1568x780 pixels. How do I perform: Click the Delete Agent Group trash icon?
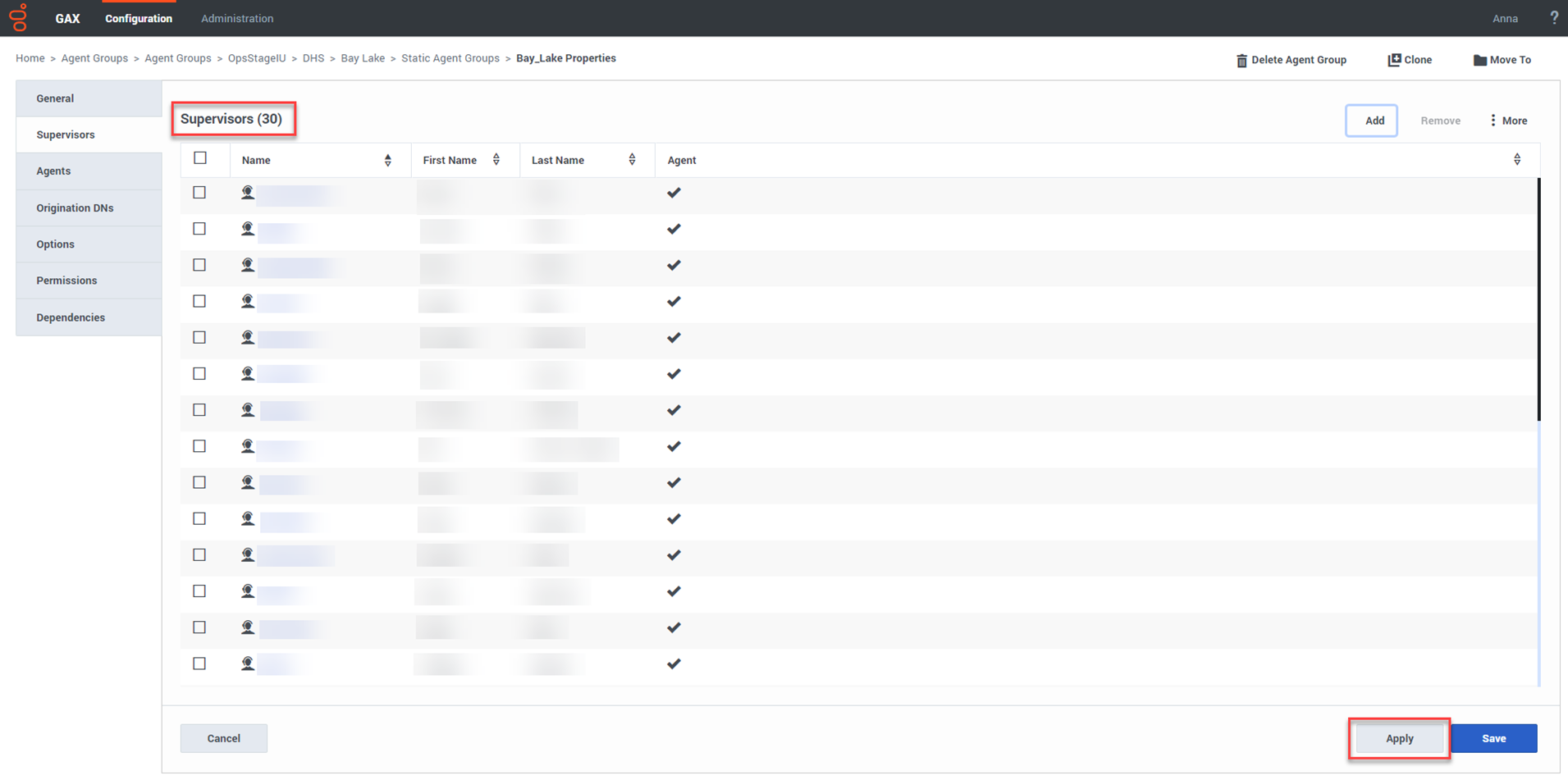tap(1241, 61)
